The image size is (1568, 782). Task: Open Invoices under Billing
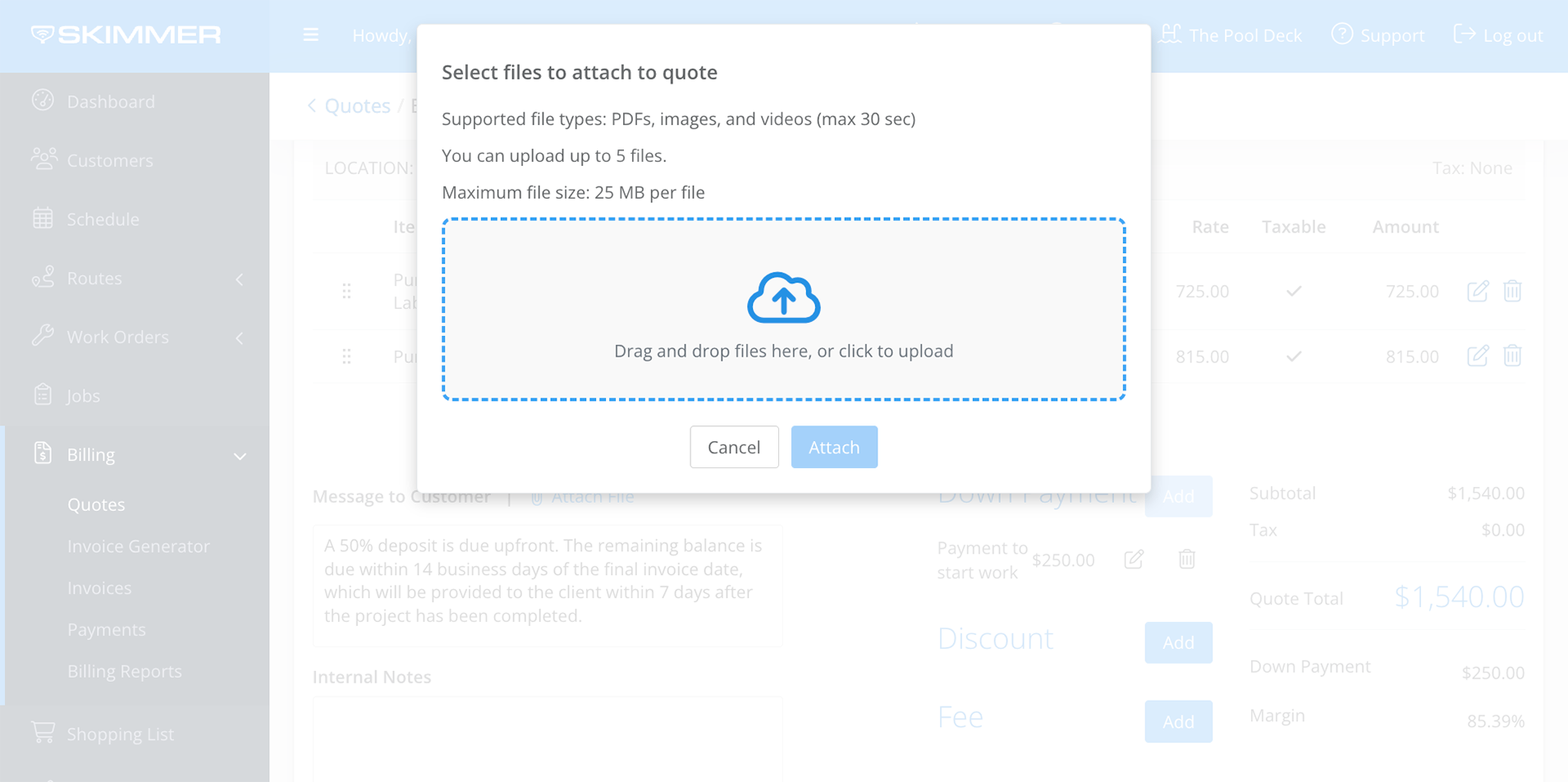point(99,588)
